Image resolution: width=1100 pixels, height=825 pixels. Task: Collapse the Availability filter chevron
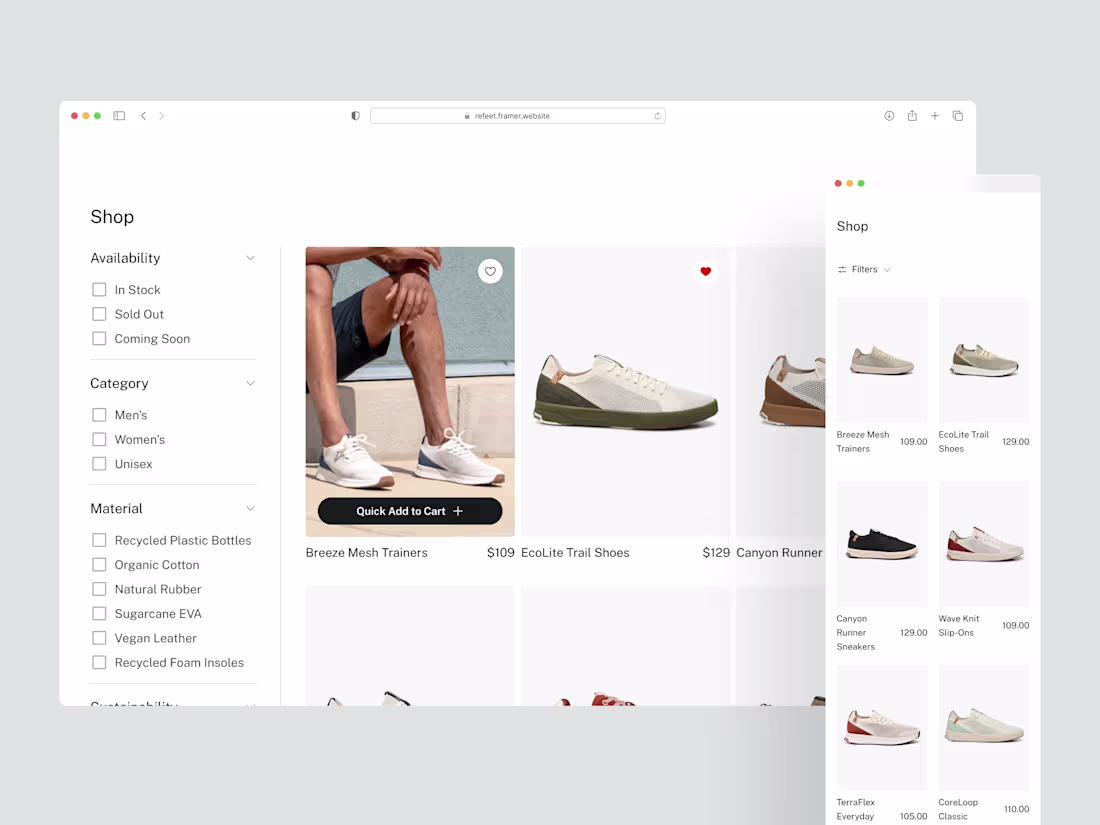click(x=250, y=258)
